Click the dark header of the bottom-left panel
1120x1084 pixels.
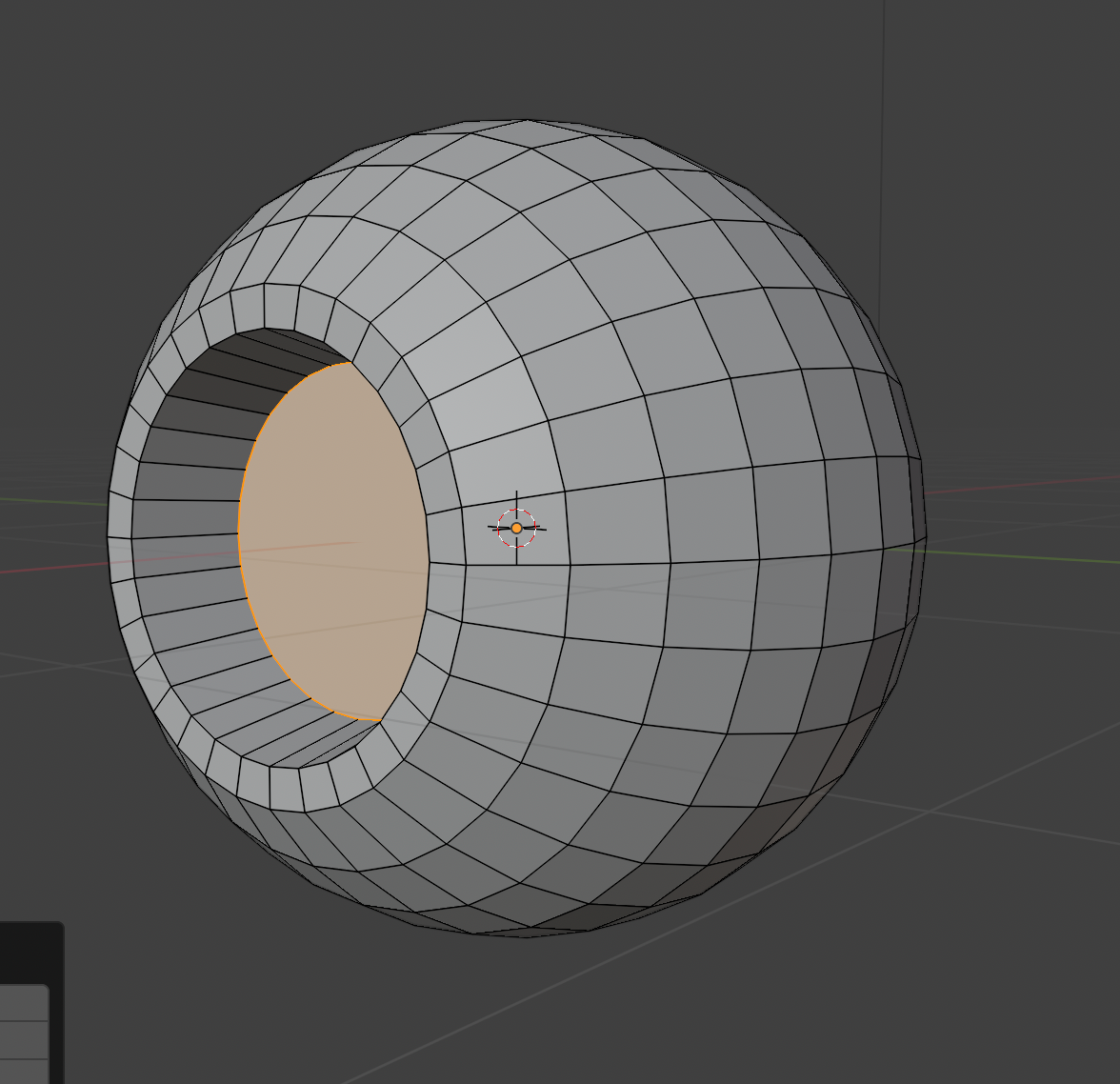tap(29, 953)
